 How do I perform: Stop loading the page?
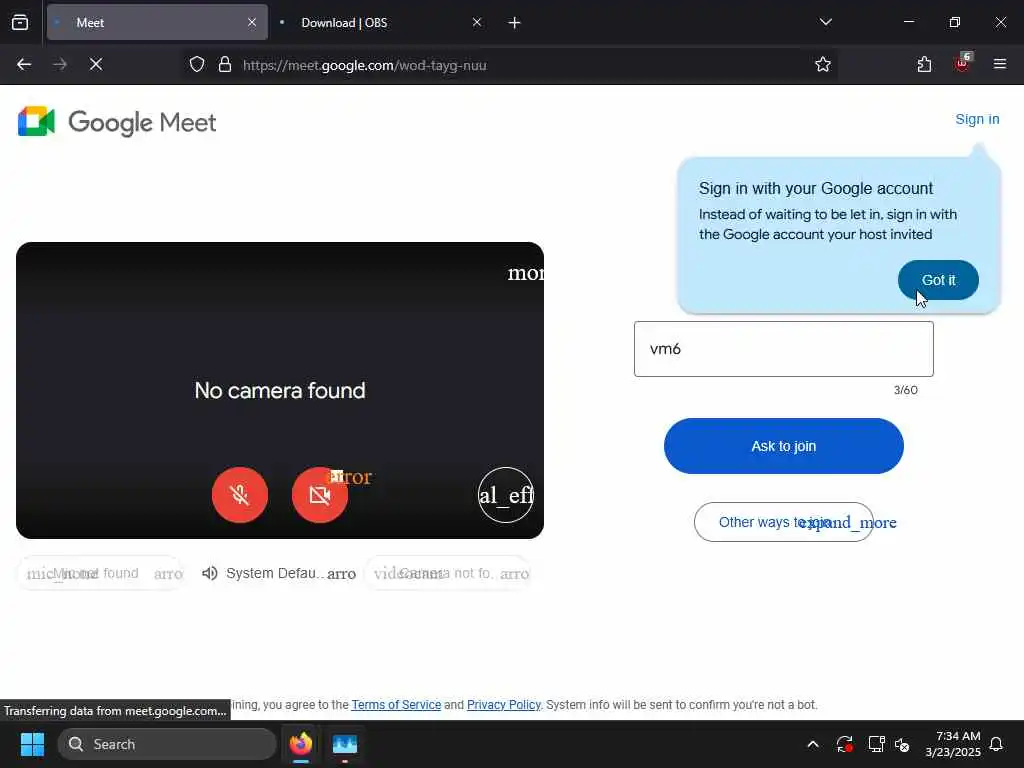(96, 65)
